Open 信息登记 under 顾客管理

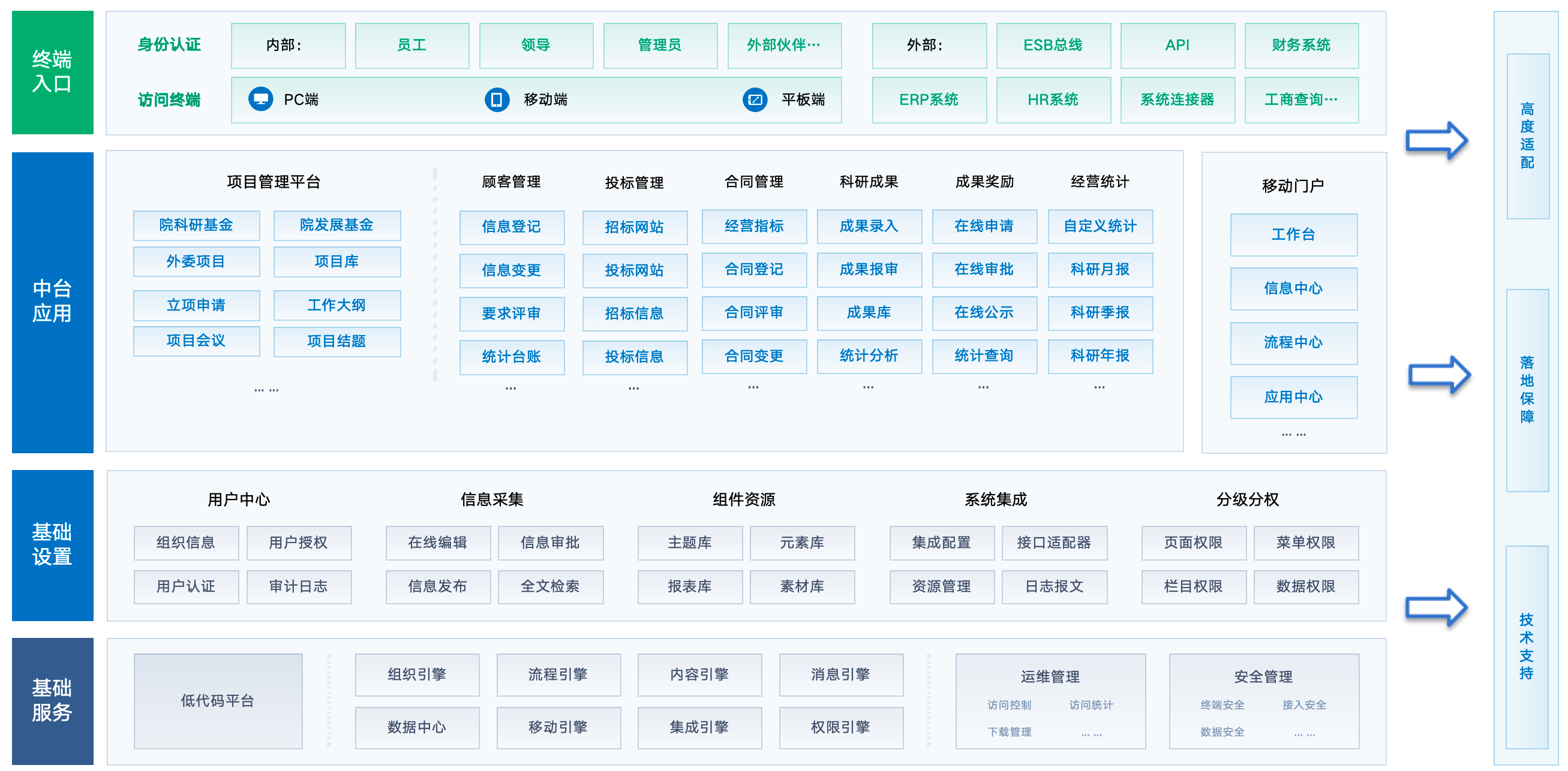pos(512,227)
